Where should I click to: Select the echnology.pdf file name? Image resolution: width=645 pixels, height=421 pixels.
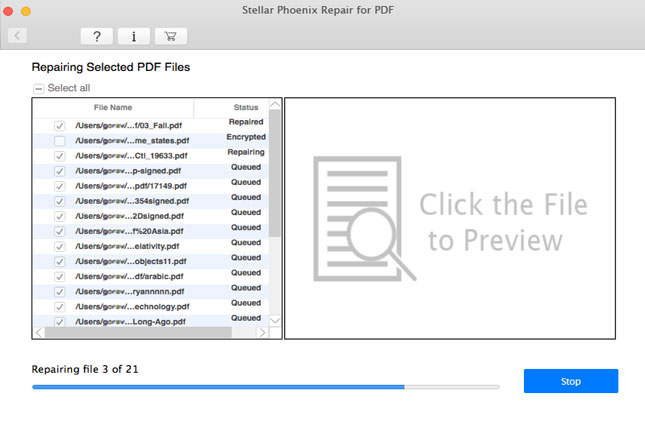point(132,307)
